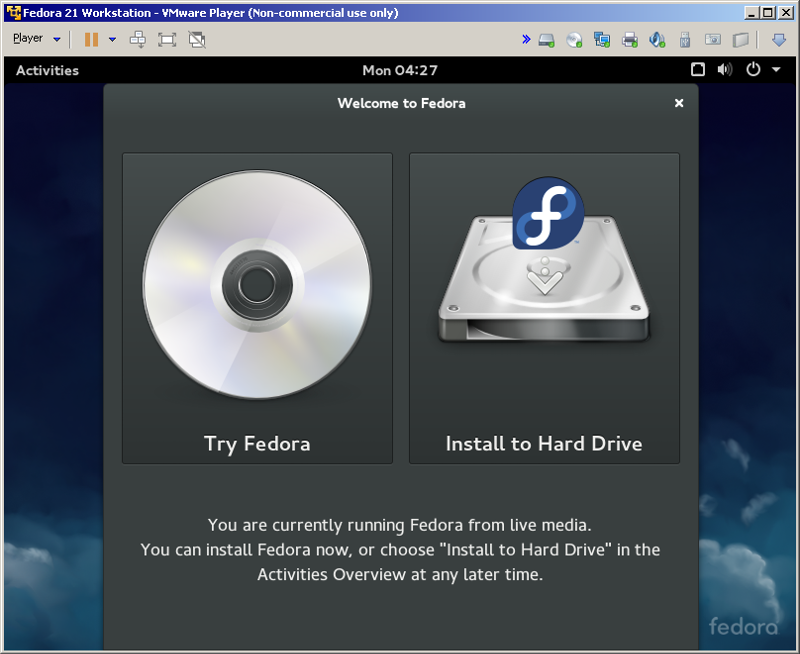Click the printer device icon
This screenshot has height=654, width=800.
point(630,40)
